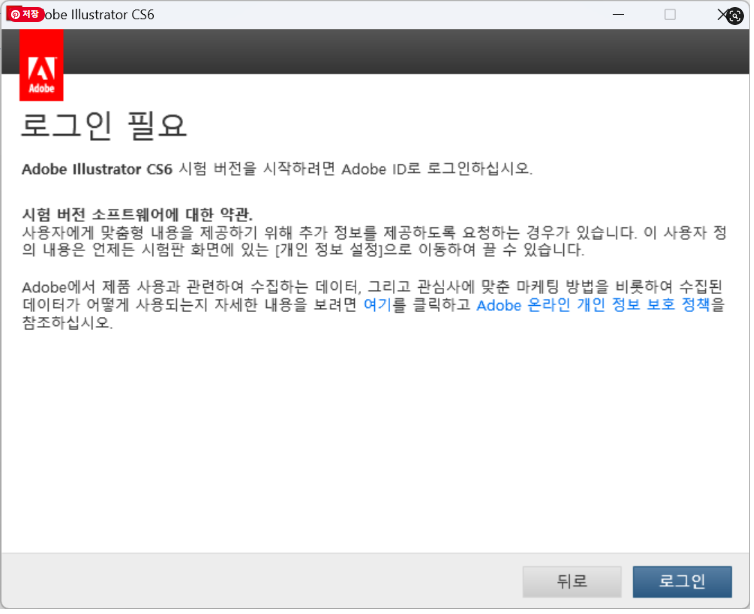
Task: Click the red Adobe logo
Action: click(41, 65)
